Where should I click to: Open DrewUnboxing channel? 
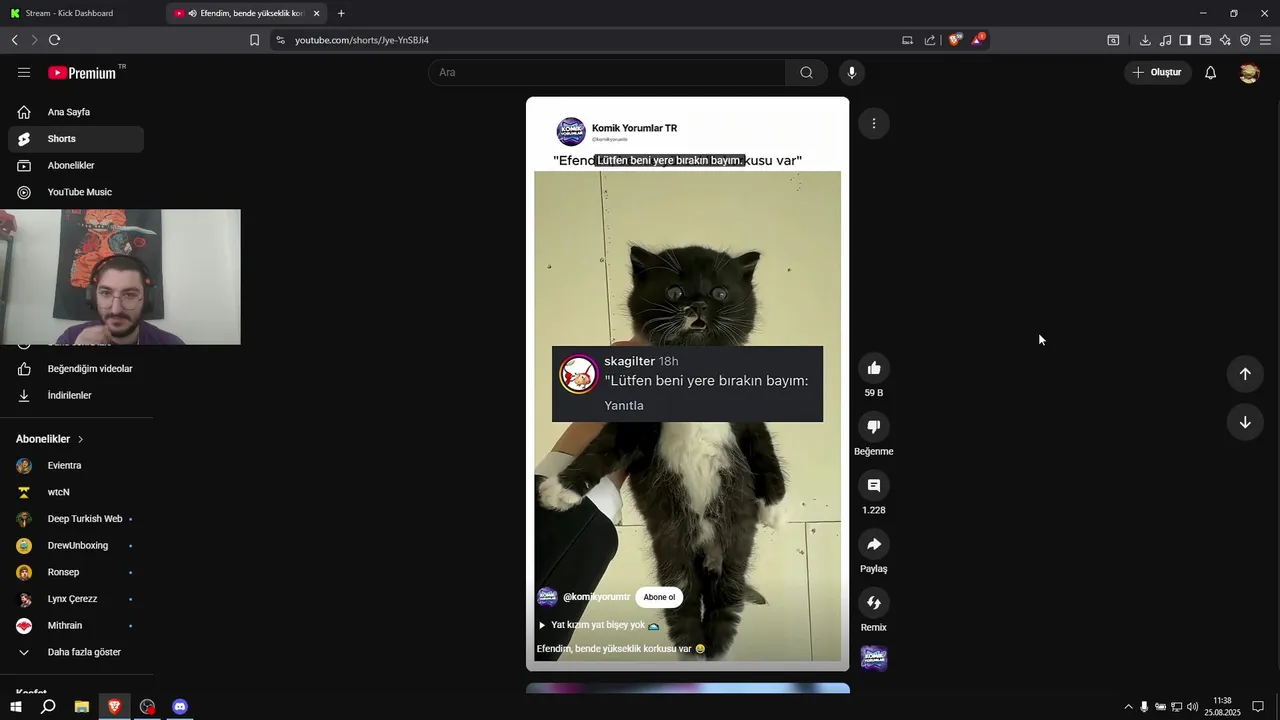pos(76,546)
